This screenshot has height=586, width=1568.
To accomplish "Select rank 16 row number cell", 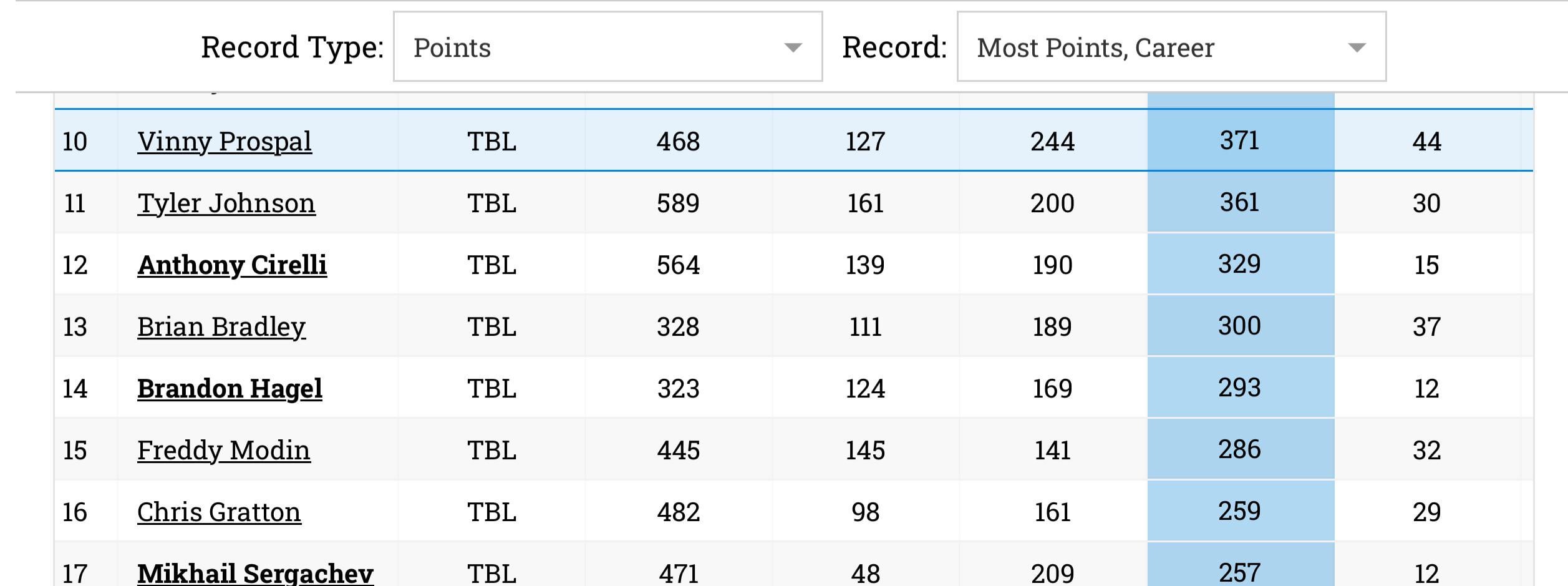I will [x=75, y=512].
